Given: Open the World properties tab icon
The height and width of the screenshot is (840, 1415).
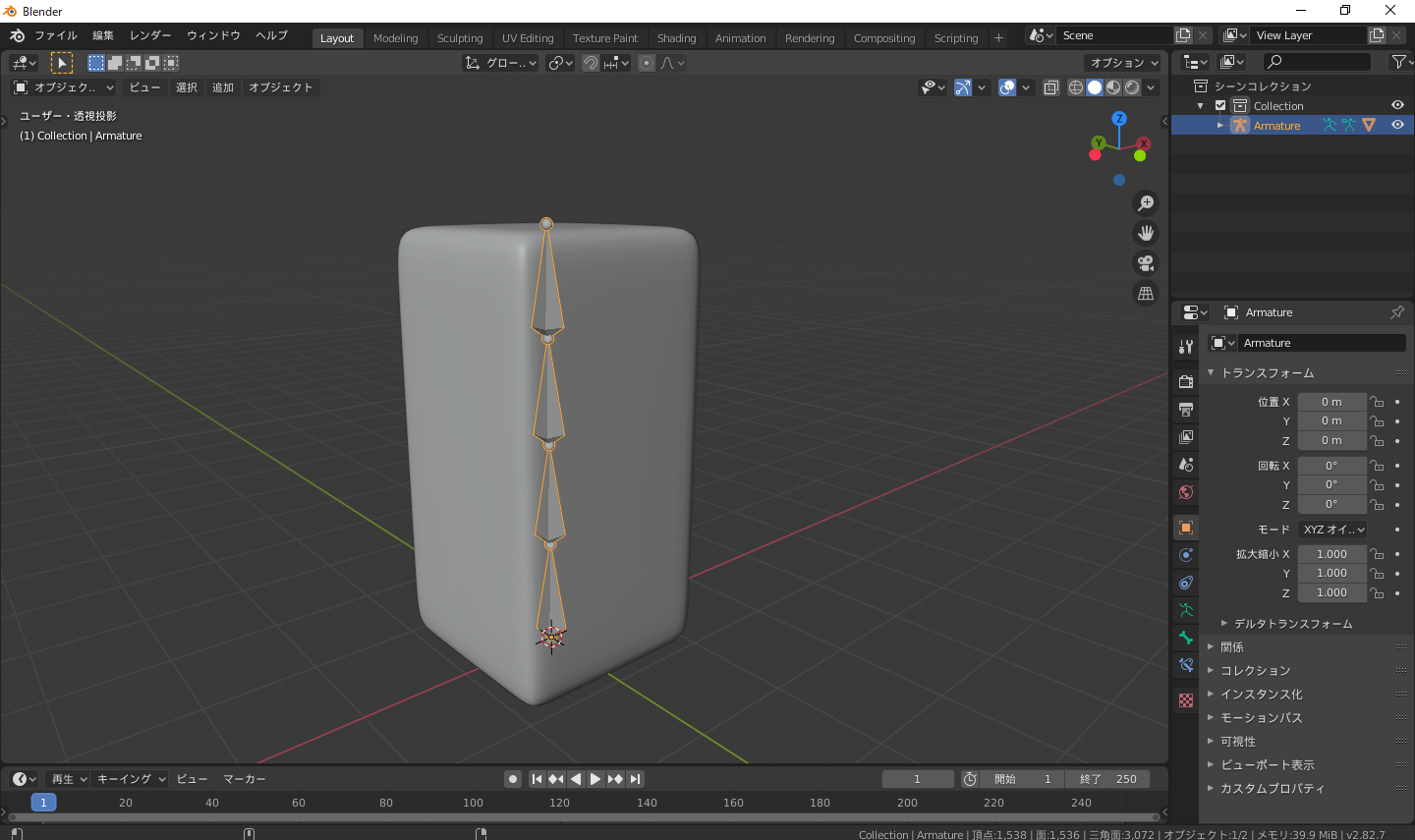Looking at the screenshot, I should [x=1186, y=492].
